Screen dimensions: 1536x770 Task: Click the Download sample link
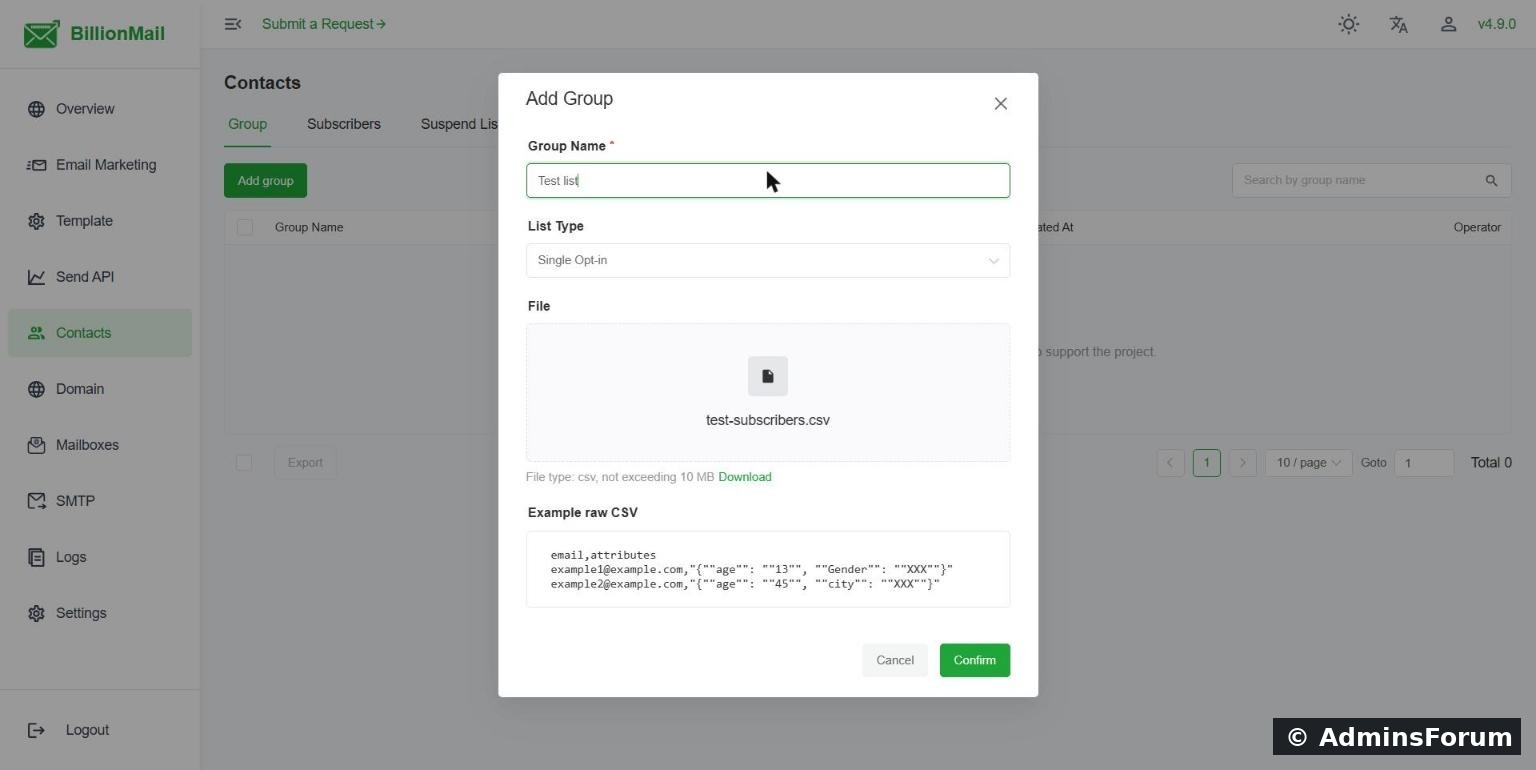(x=745, y=477)
